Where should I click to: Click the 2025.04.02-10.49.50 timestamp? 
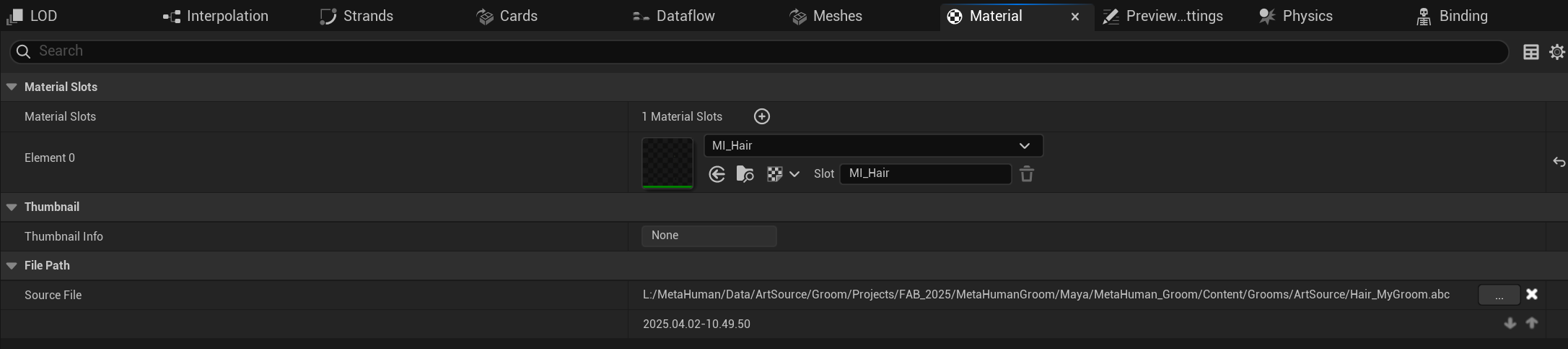click(x=696, y=324)
